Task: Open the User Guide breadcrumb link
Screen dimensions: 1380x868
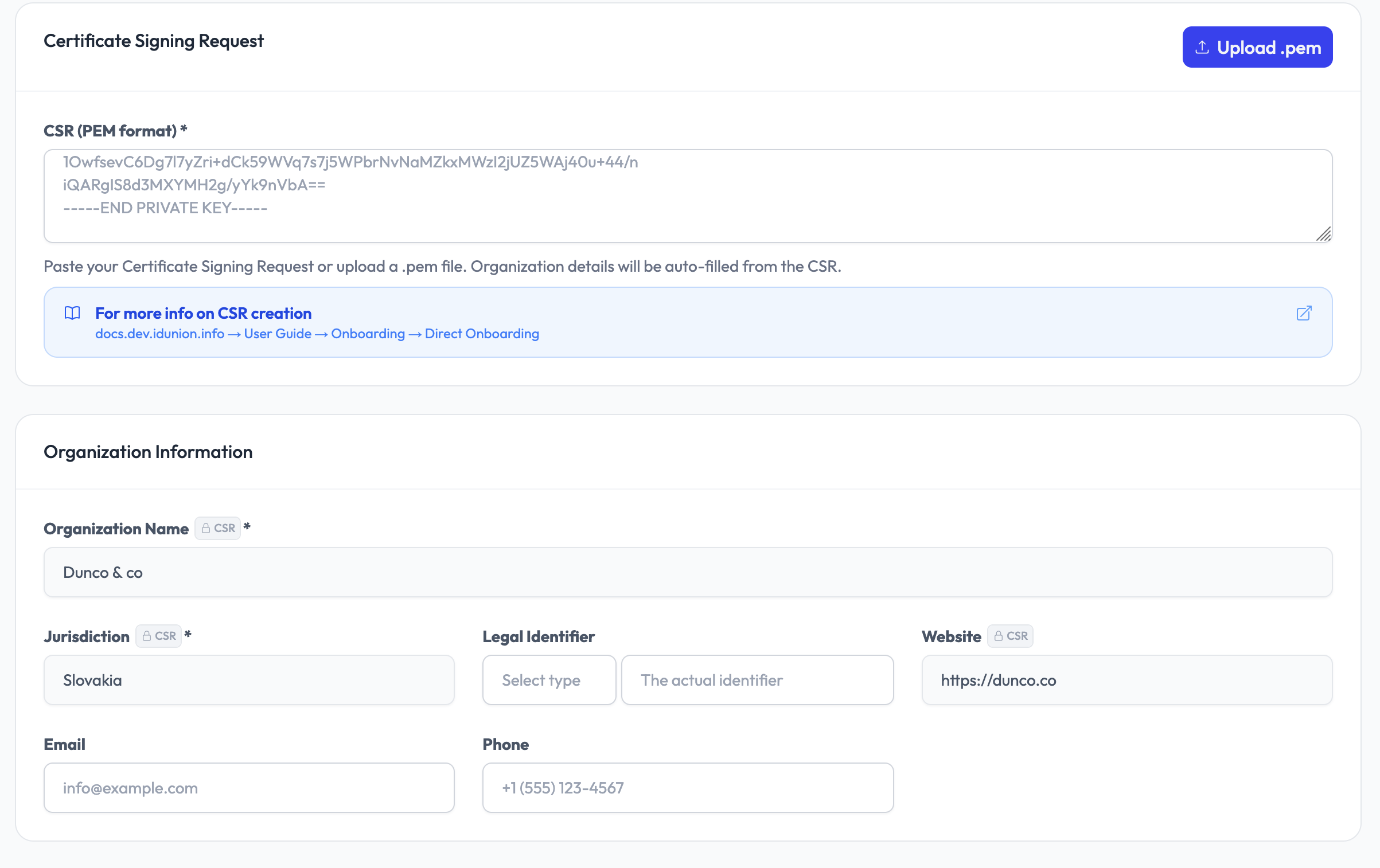Action: 276,333
